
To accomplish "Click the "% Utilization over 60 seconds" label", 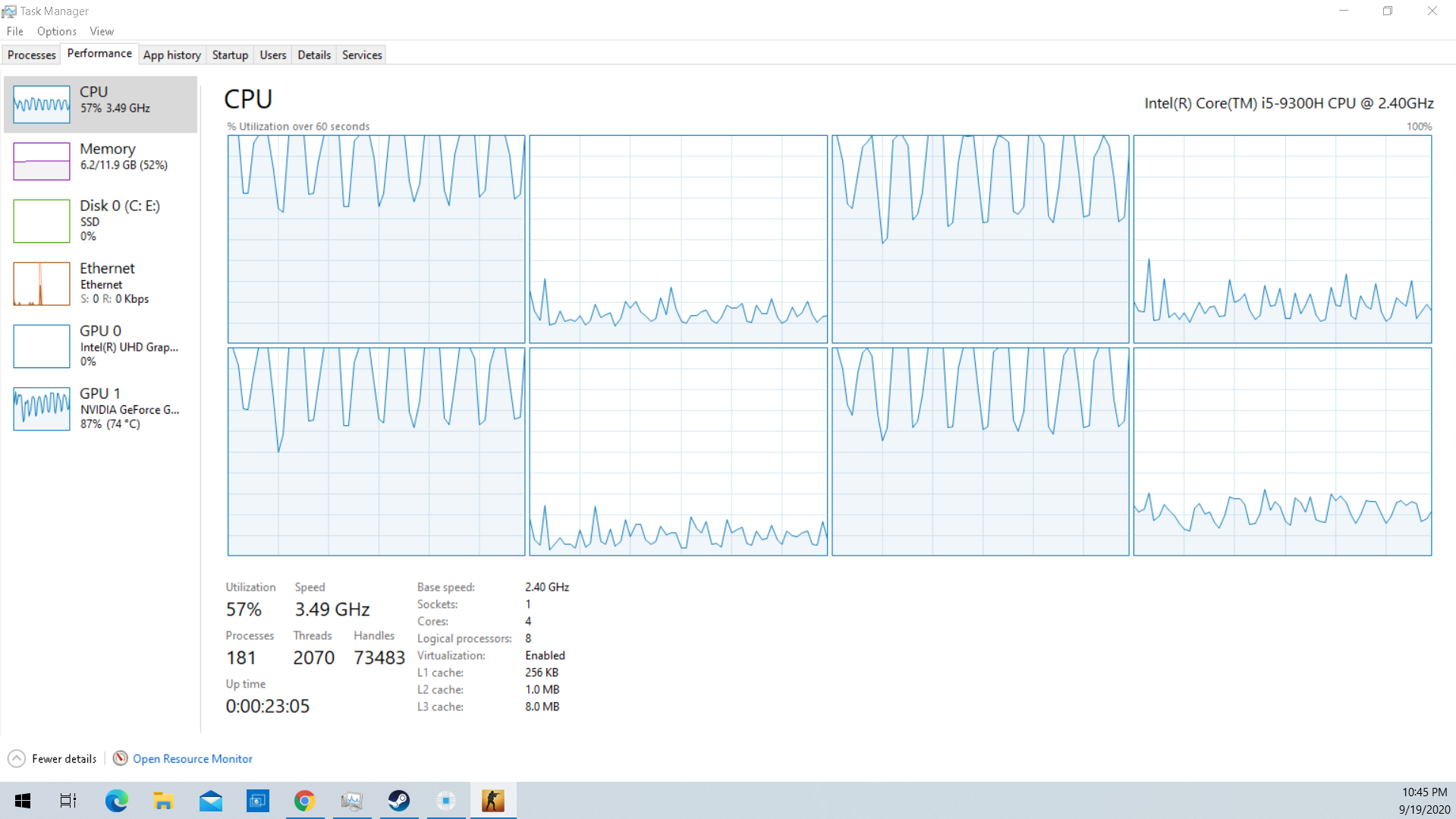I will [x=298, y=127].
